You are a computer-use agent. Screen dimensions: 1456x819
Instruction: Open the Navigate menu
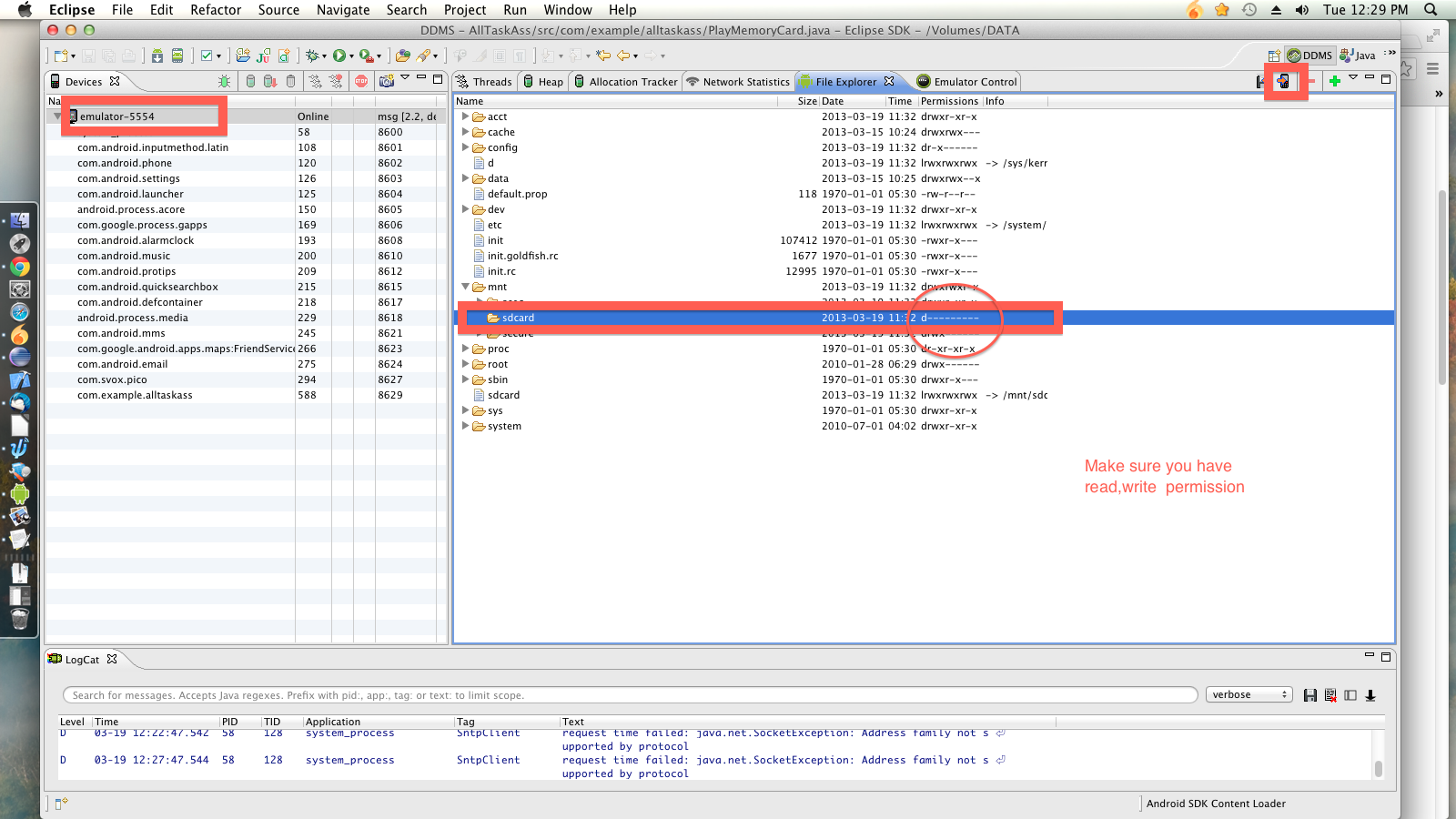[x=343, y=10]
